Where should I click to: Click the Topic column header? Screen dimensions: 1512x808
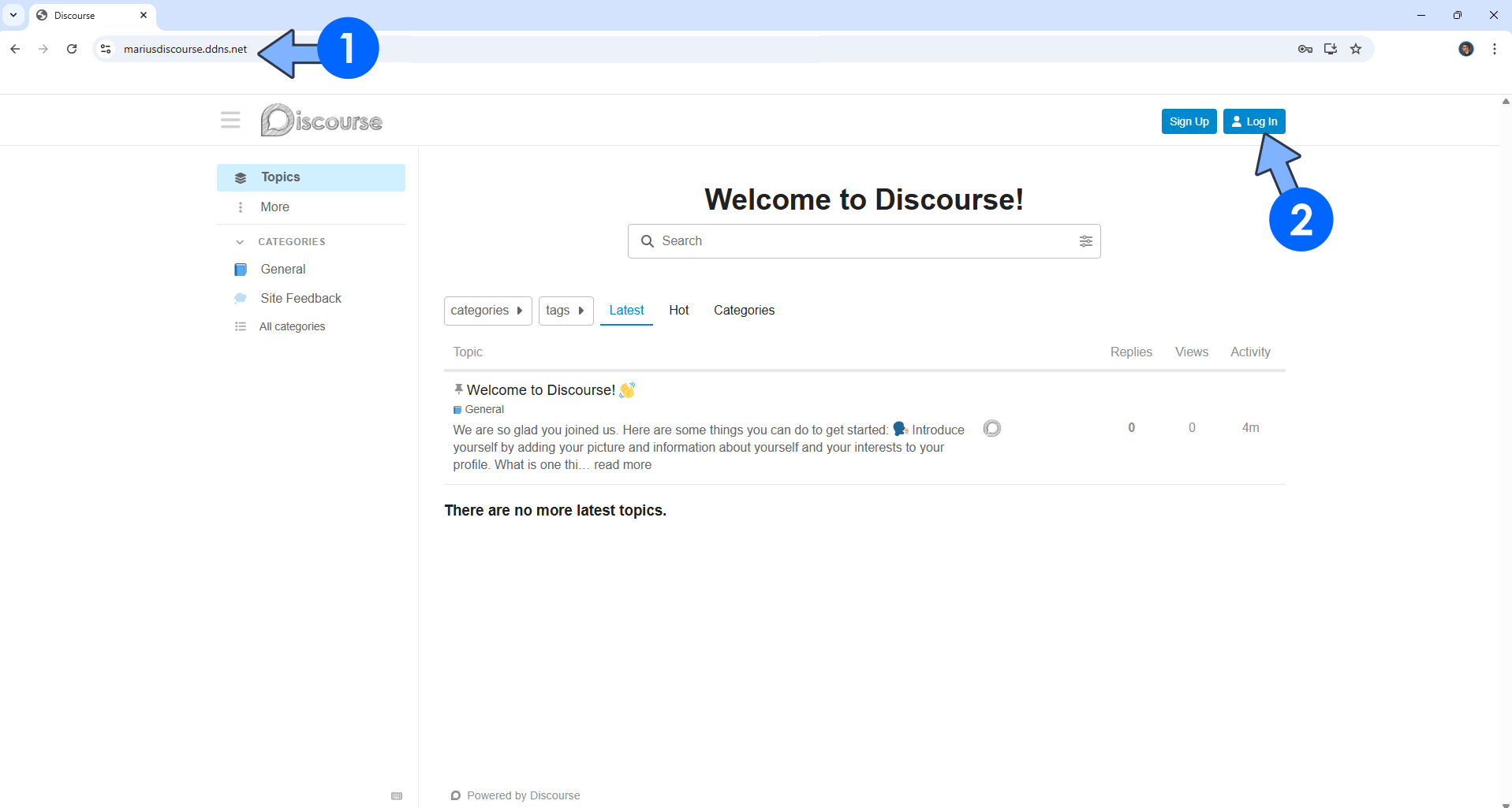tap(468, 352)
